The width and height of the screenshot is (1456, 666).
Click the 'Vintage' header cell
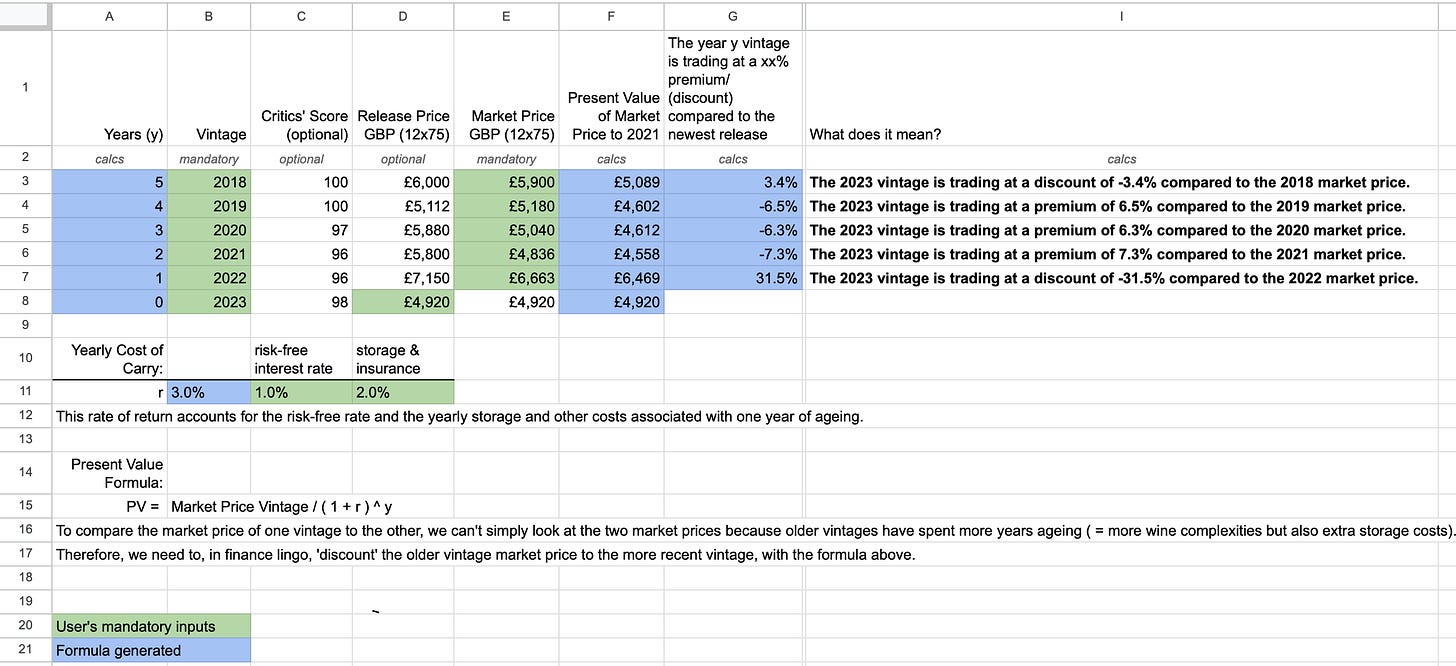point(209,88)
